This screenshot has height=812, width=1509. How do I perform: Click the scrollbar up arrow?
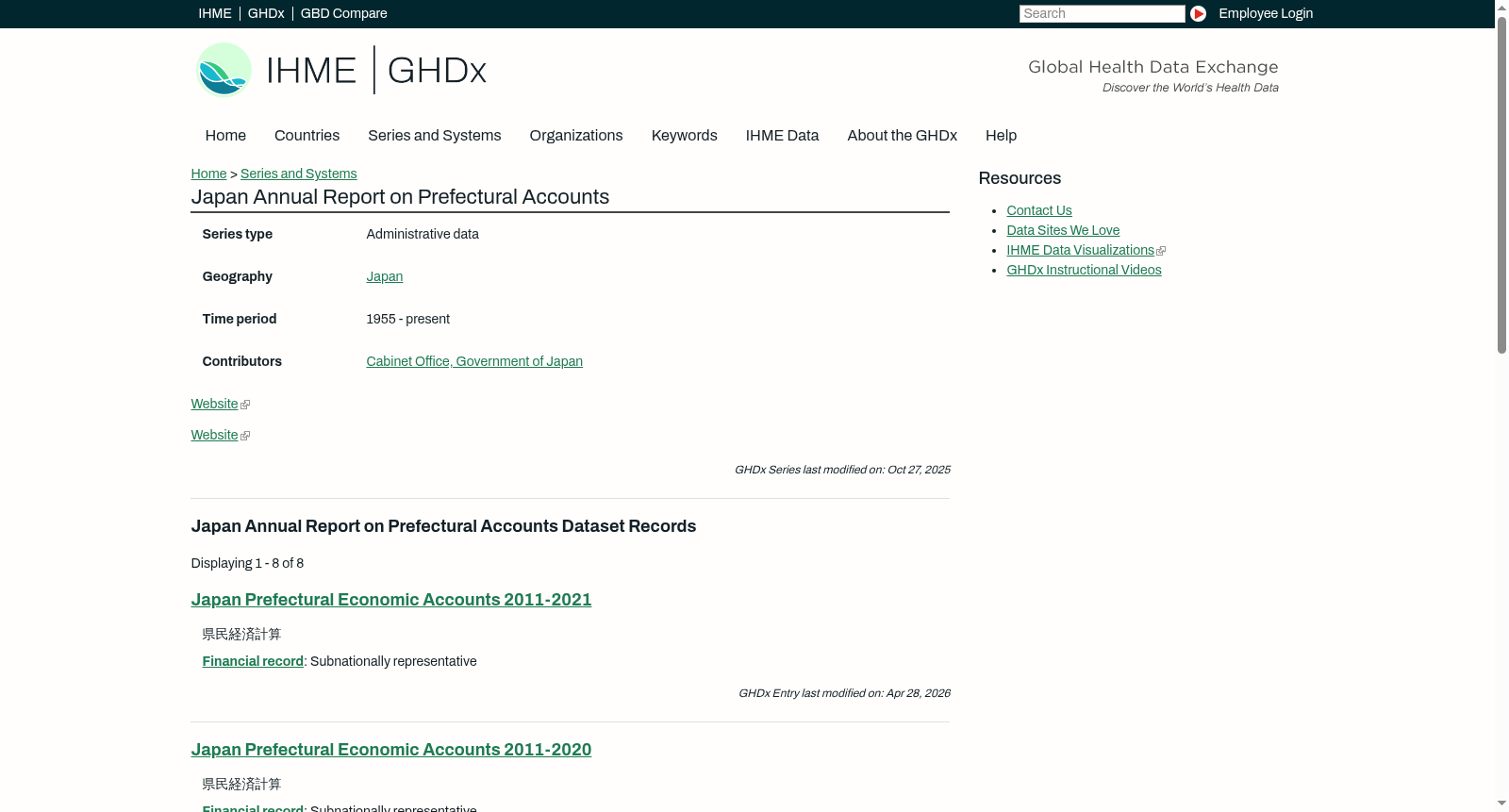[1501, 7]
